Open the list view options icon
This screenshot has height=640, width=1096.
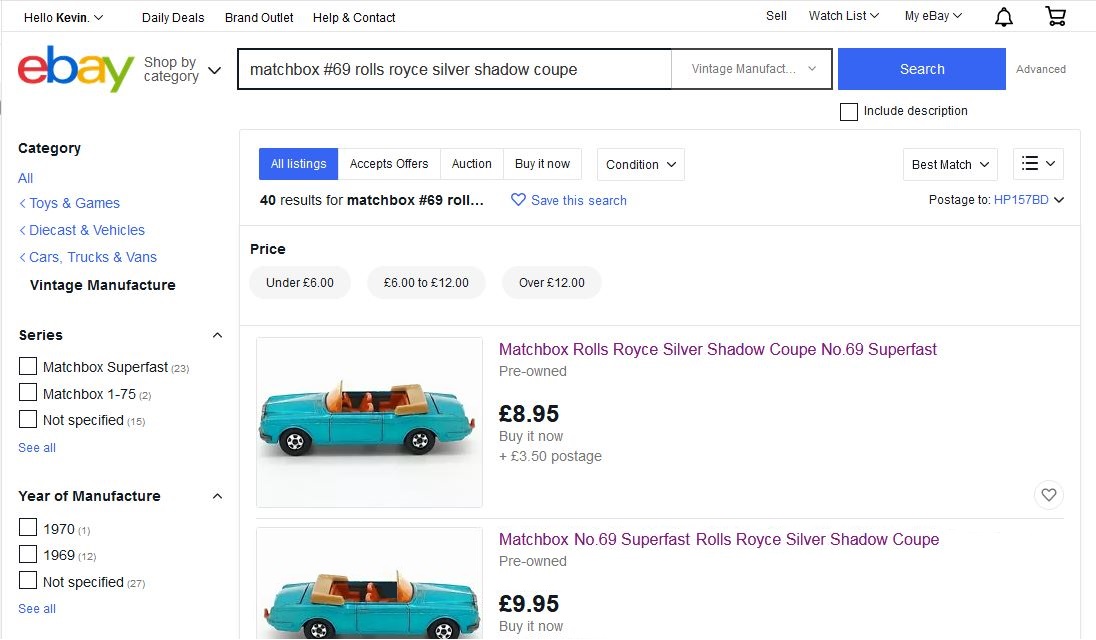[1038, 164]
